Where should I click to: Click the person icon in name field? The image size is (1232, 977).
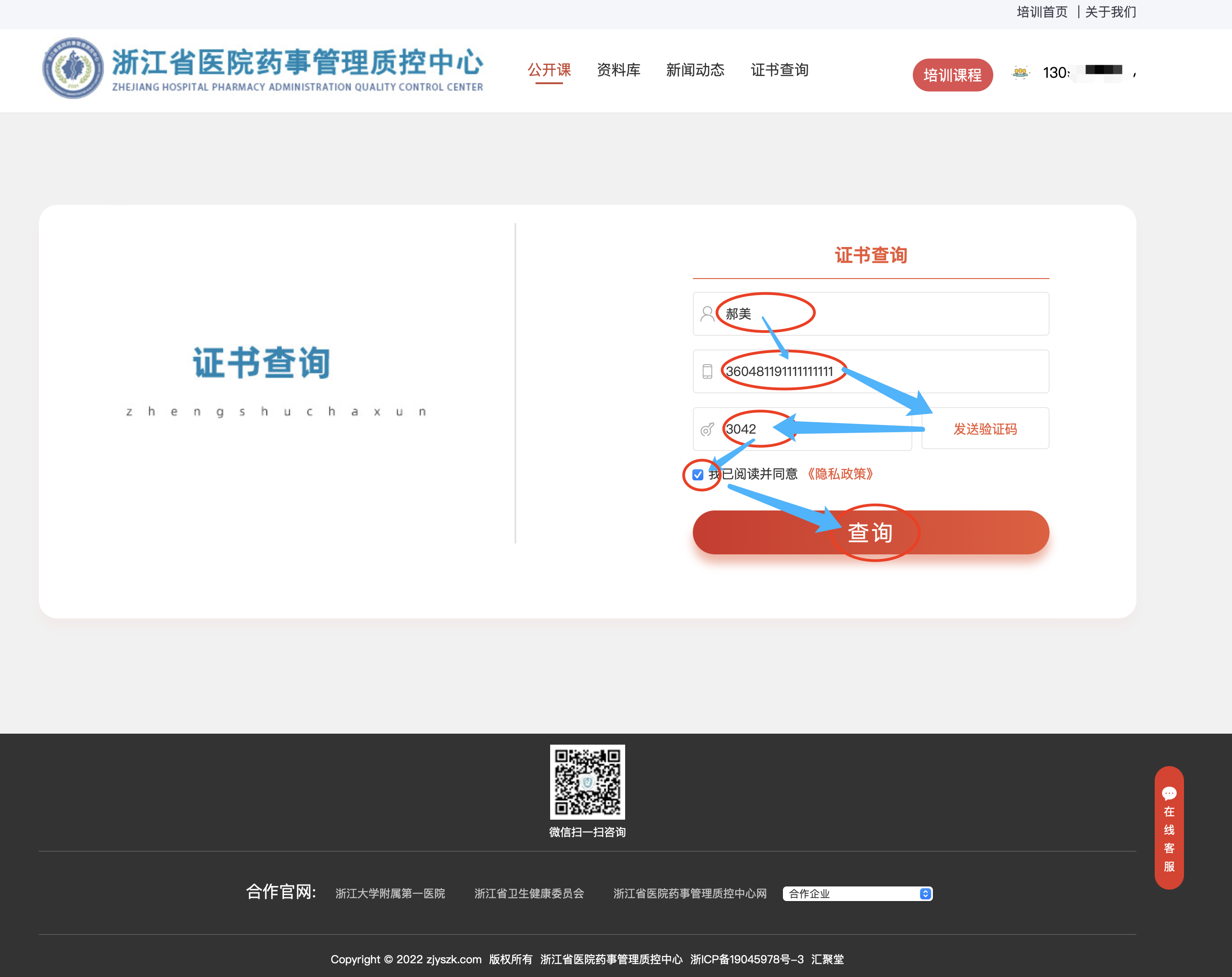(x=707, y=314)
